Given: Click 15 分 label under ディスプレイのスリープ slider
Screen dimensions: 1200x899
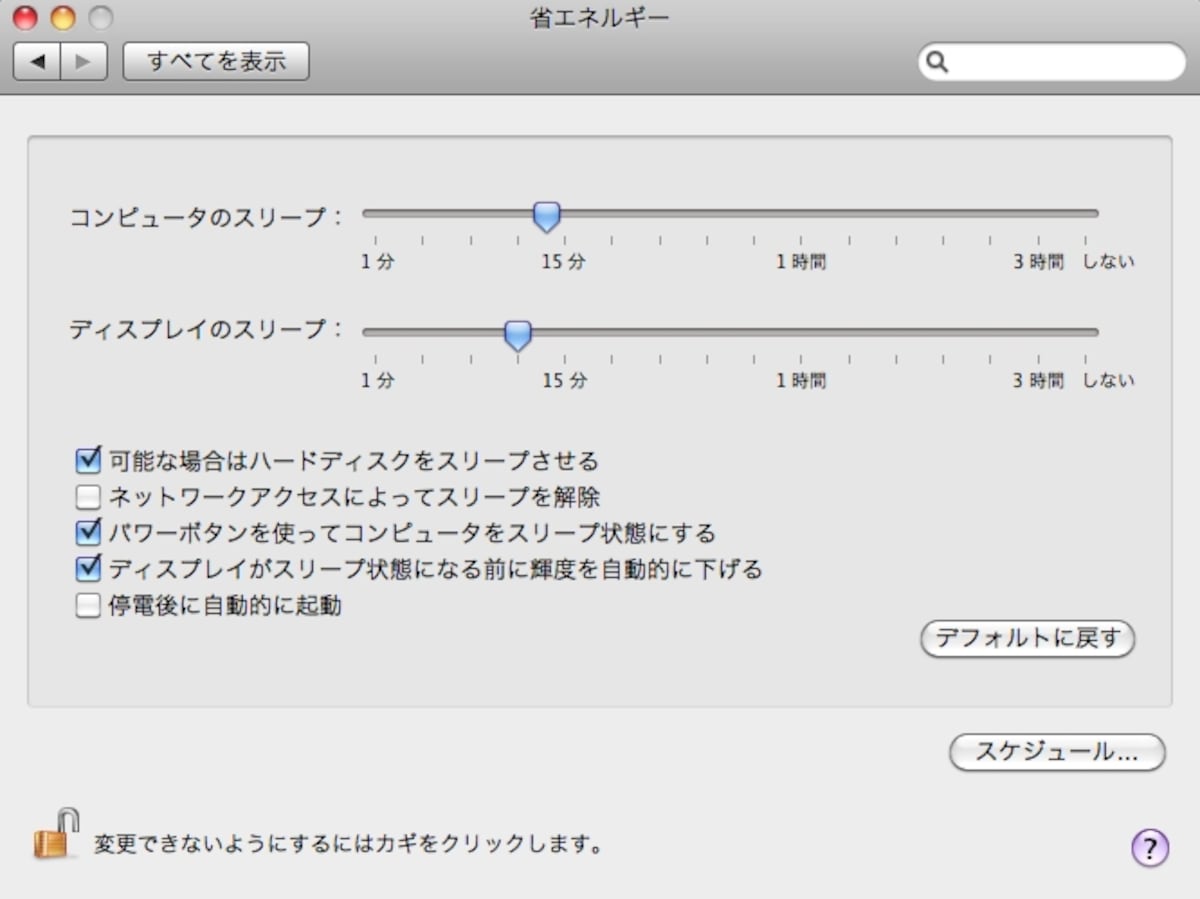Looking at the screenshot, I should pos(564,381).
